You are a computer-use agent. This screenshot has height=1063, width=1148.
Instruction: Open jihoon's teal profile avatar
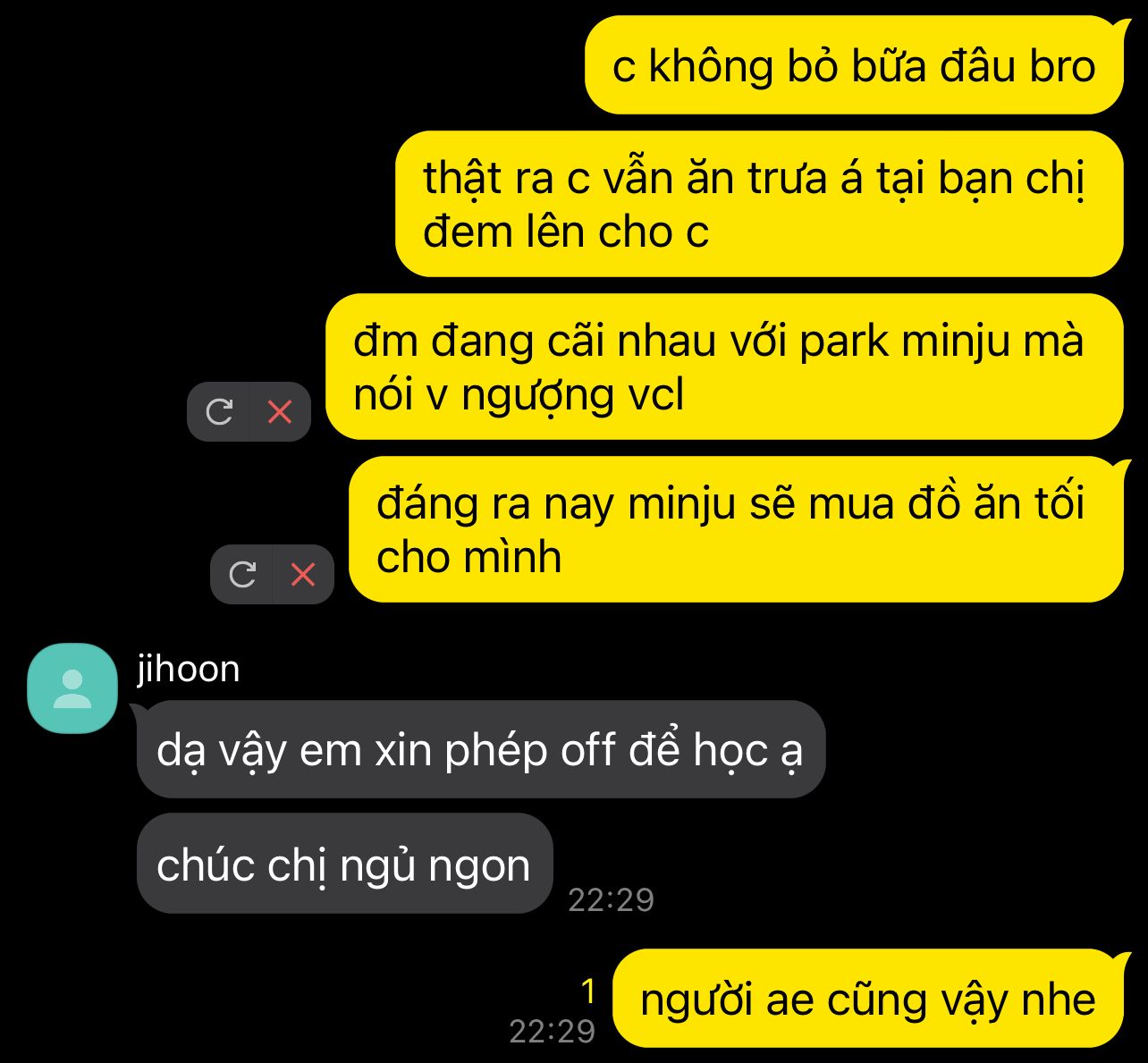(x=72, y=688)
